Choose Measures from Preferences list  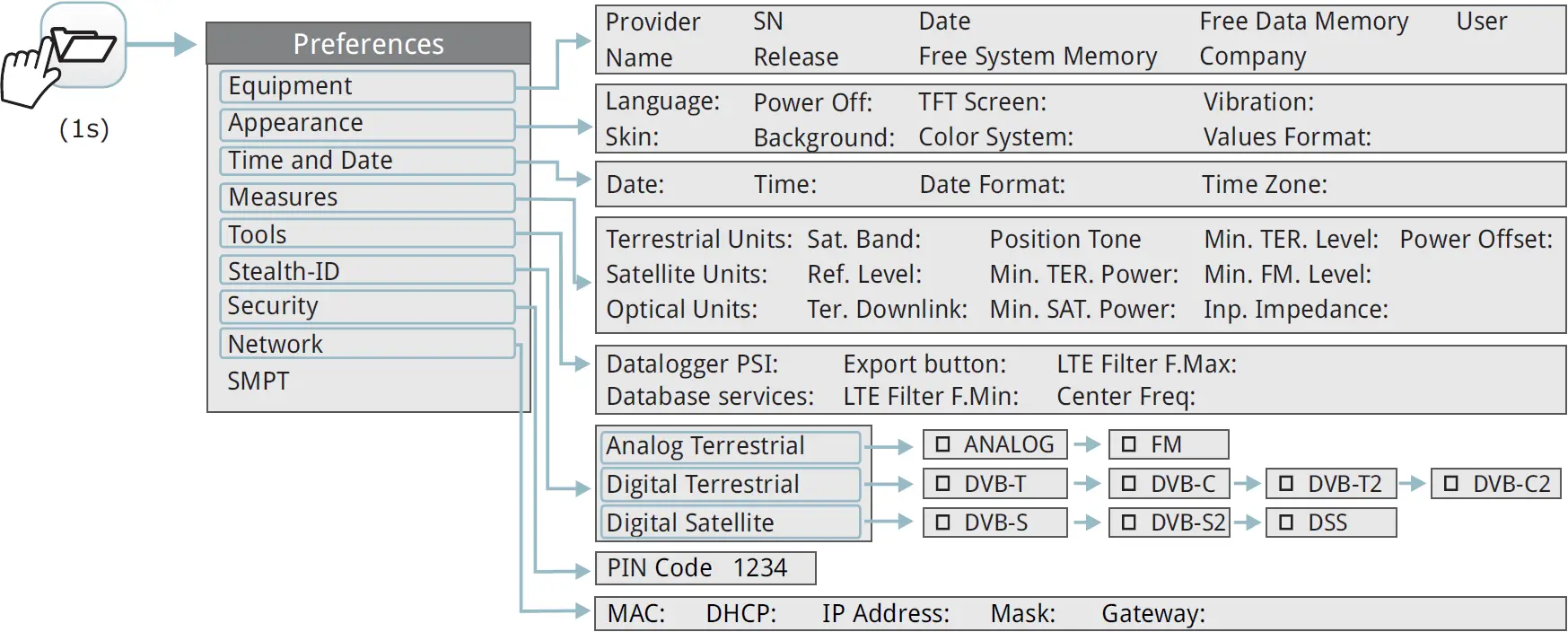[x=367, y=197]
